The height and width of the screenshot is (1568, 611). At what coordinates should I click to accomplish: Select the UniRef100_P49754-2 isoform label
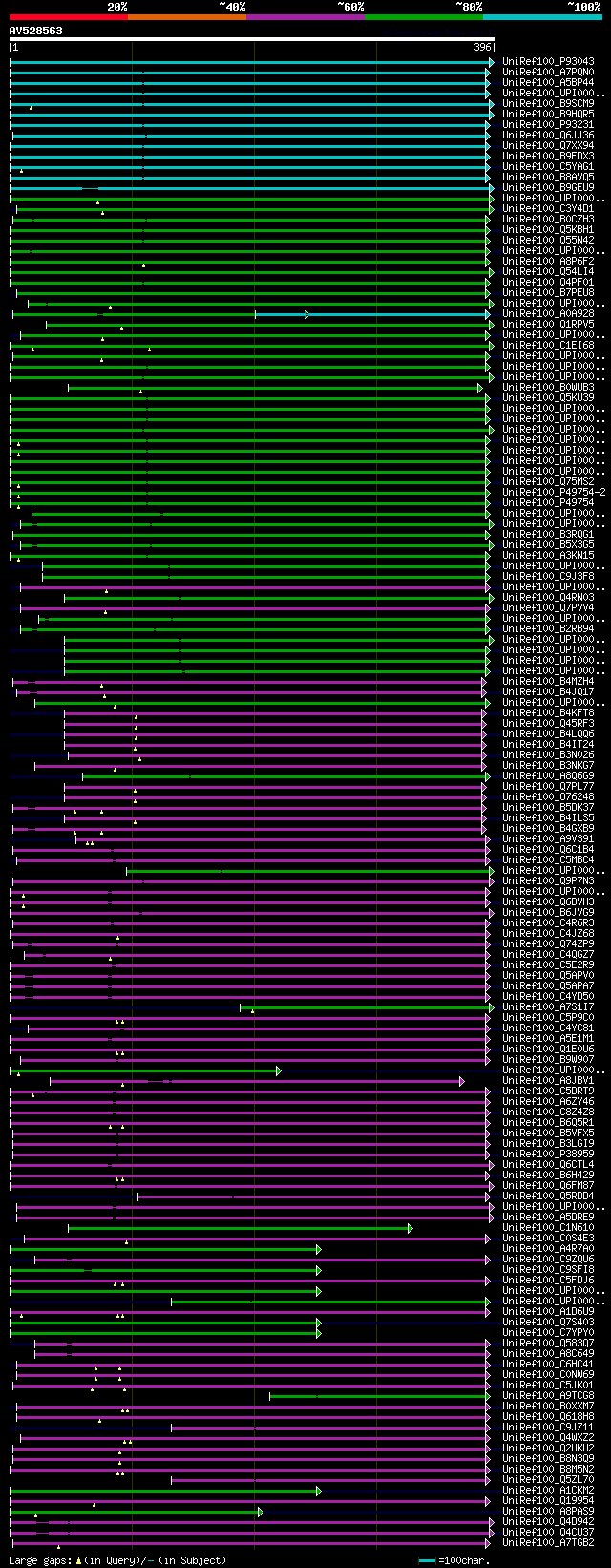tap(554, 493)
